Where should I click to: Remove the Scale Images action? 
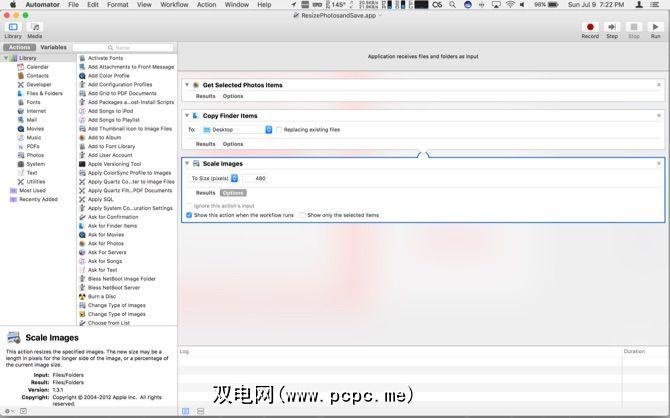pyautogui.click(x=658, y=163)
